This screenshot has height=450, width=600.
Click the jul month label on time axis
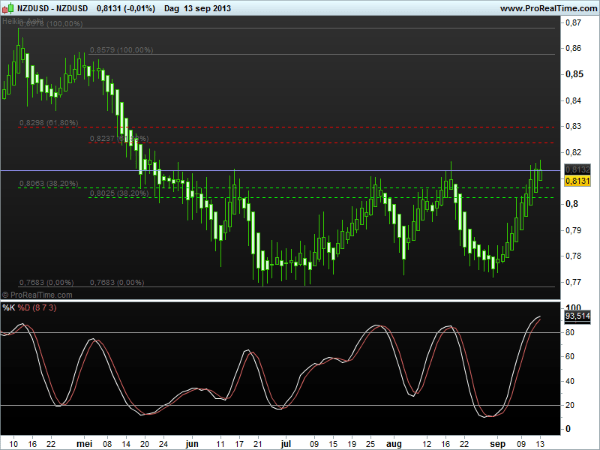pos(285,443)
